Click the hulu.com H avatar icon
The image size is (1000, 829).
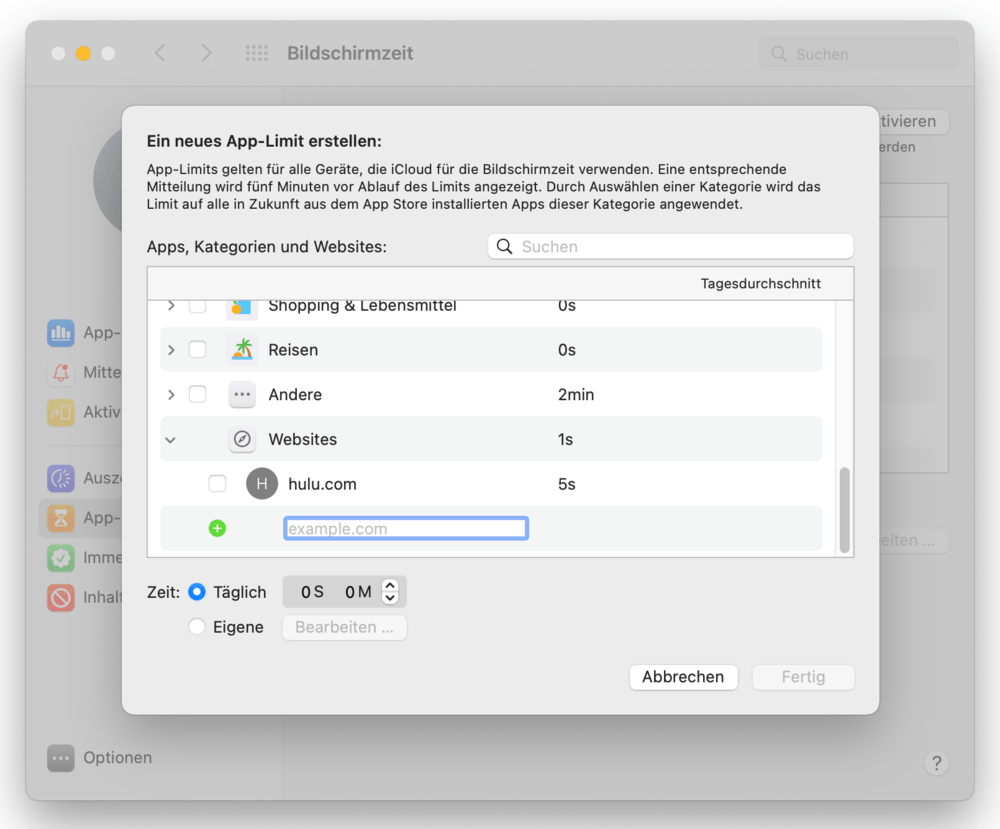261,484
